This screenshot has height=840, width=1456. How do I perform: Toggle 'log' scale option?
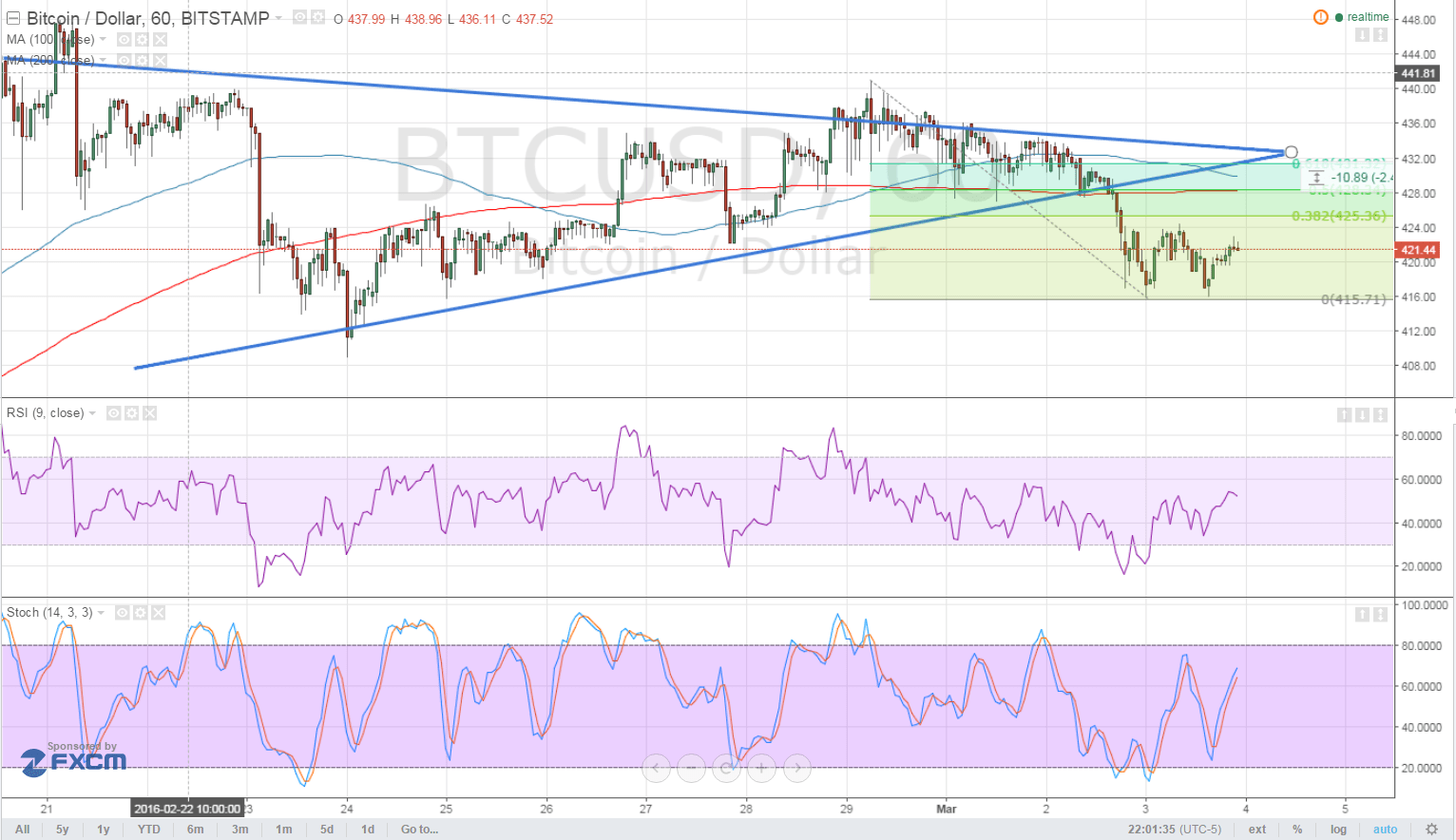(1338, 830)
